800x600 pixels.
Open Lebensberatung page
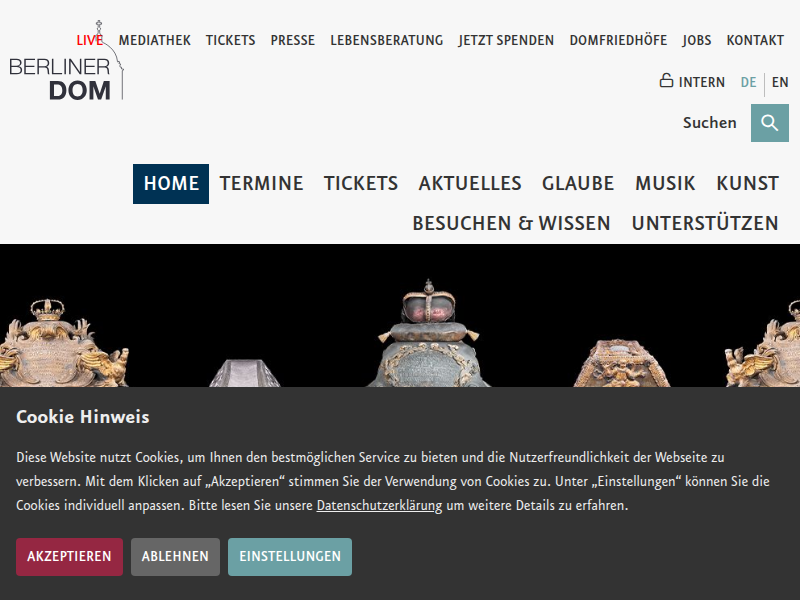click(386, 40)
